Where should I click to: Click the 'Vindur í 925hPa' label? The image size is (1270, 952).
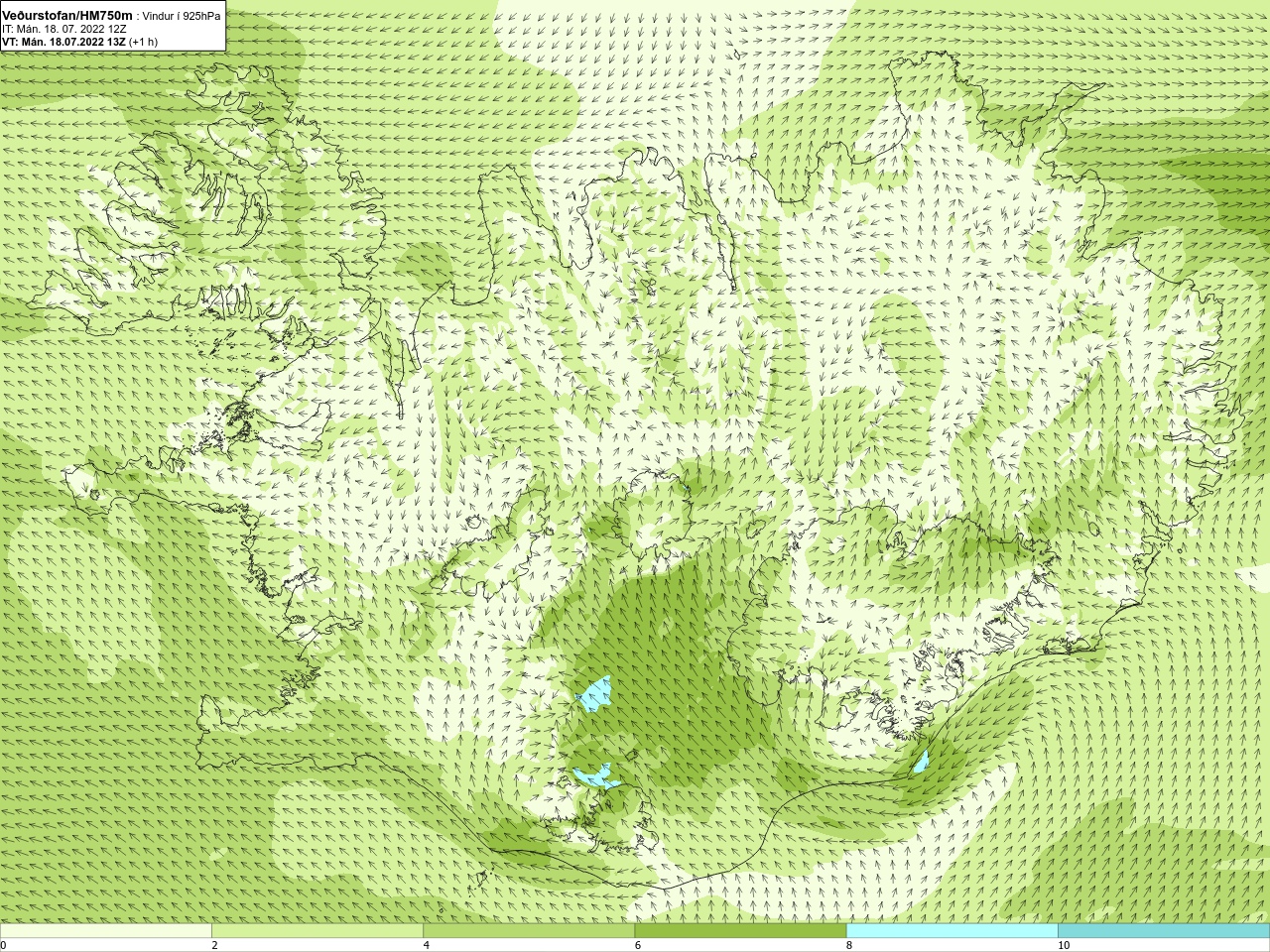click(x=182, y=16)
